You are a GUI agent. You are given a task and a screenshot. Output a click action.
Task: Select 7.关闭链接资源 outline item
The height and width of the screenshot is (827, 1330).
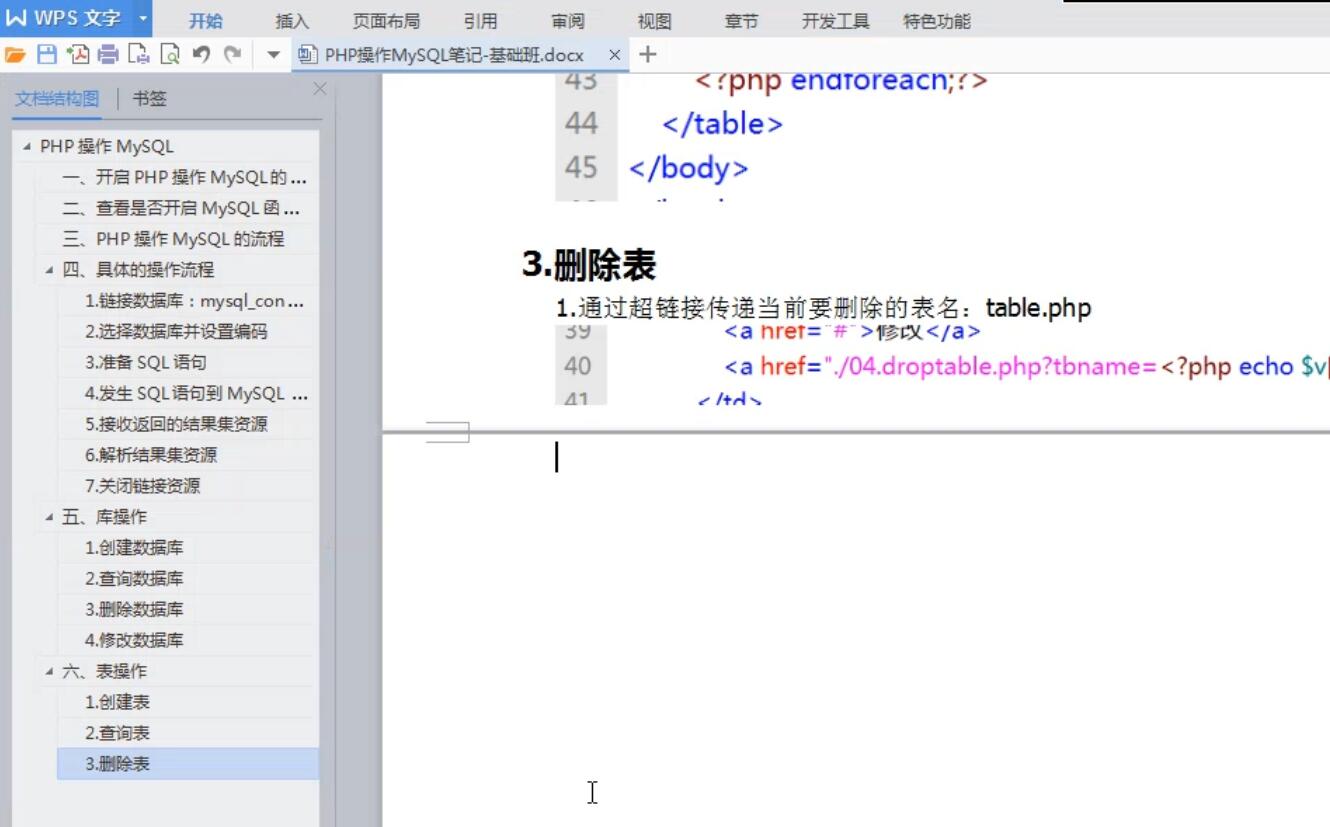point(142,486)
